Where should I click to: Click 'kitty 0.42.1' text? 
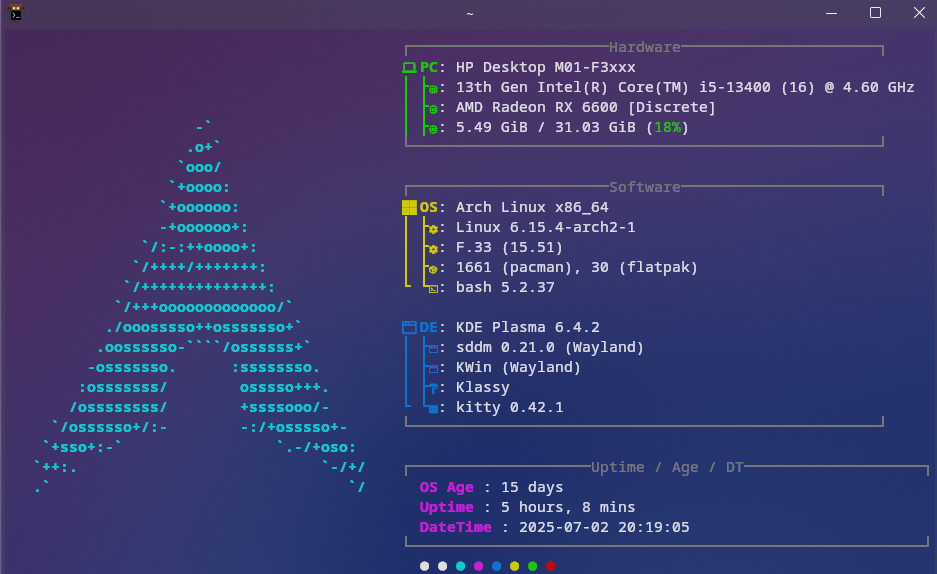pos(509,407)
